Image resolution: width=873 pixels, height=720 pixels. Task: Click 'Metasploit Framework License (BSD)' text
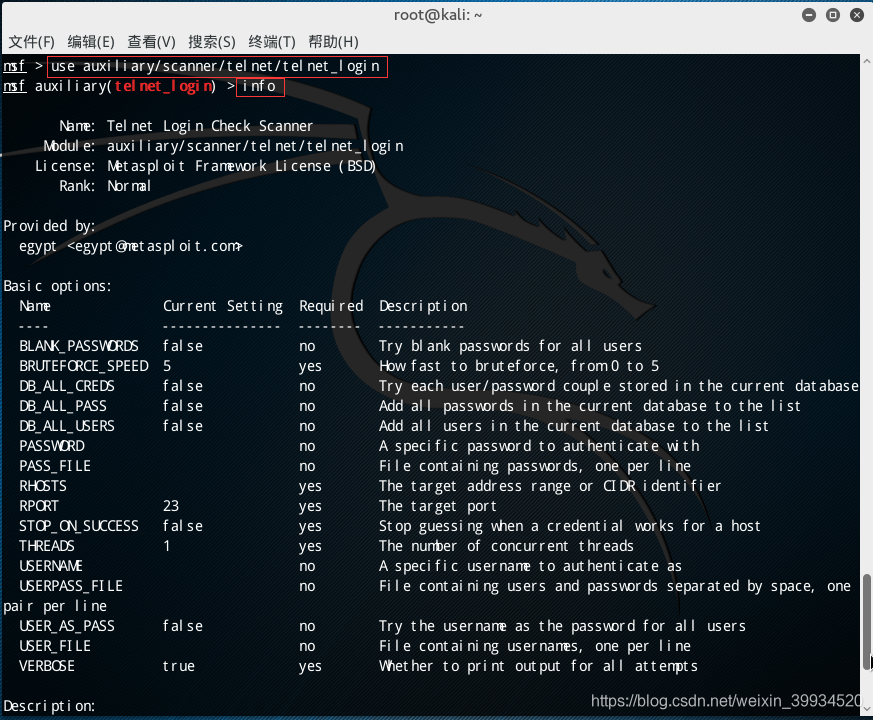tap(242, 166)
